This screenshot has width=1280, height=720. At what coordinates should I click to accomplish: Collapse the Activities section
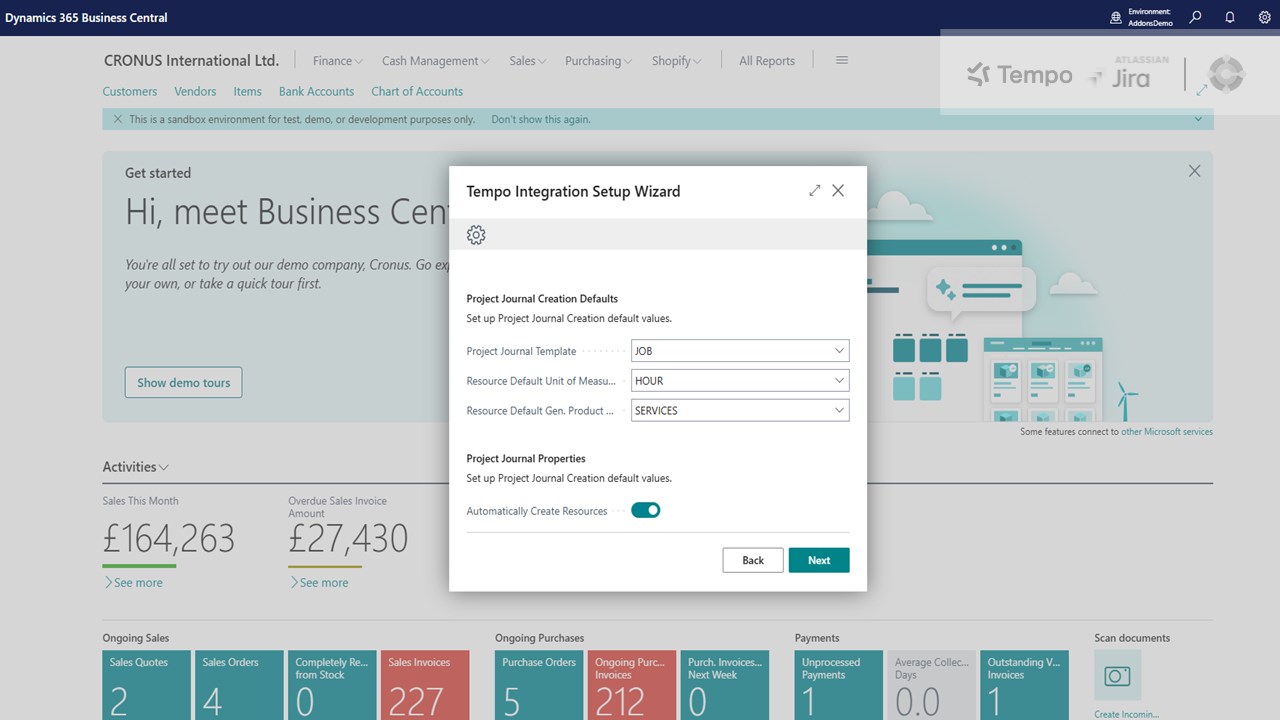point(135,467)
